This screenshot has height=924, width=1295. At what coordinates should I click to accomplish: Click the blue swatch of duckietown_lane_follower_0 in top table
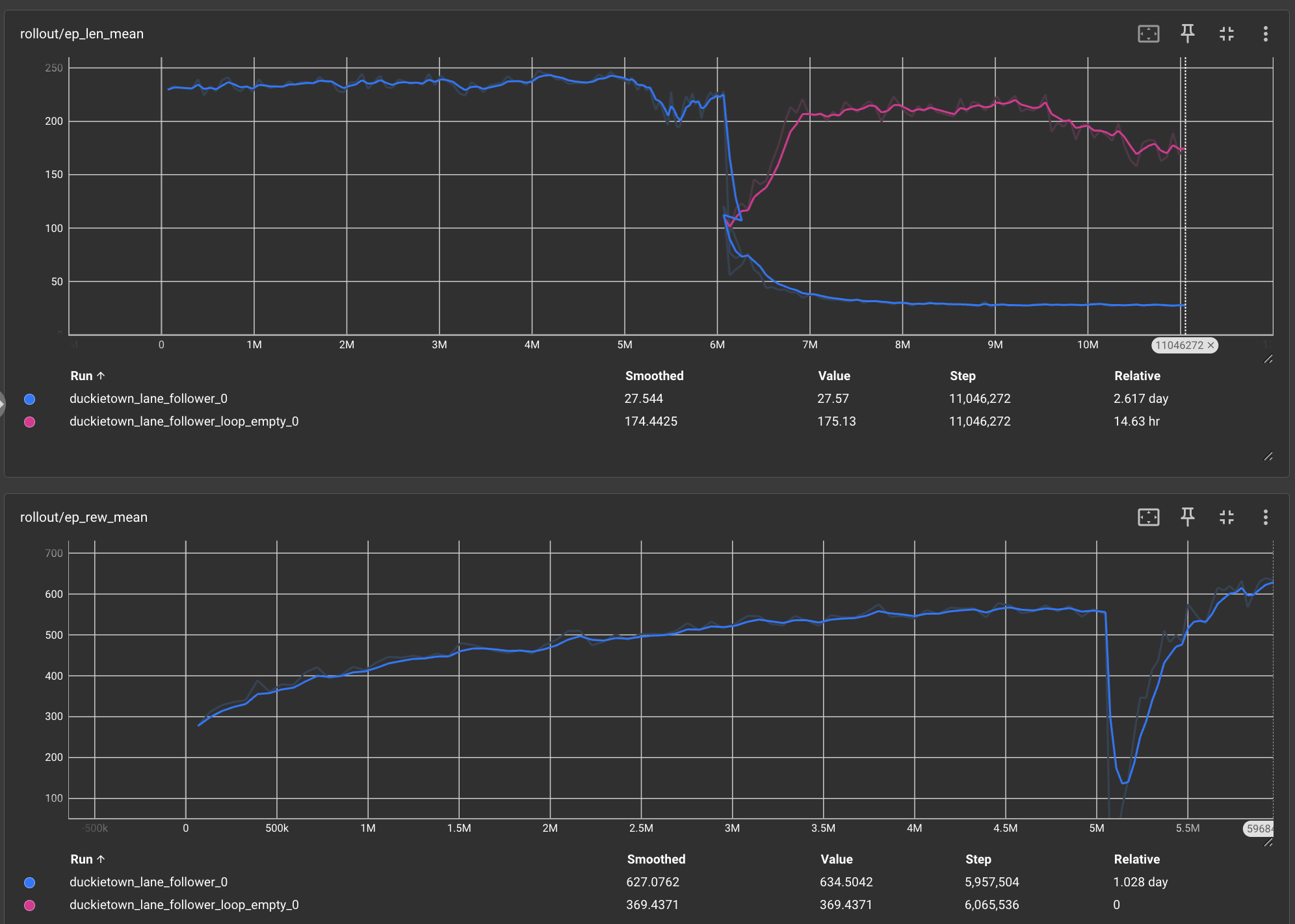pyautogui.click(x=29, y=399)
